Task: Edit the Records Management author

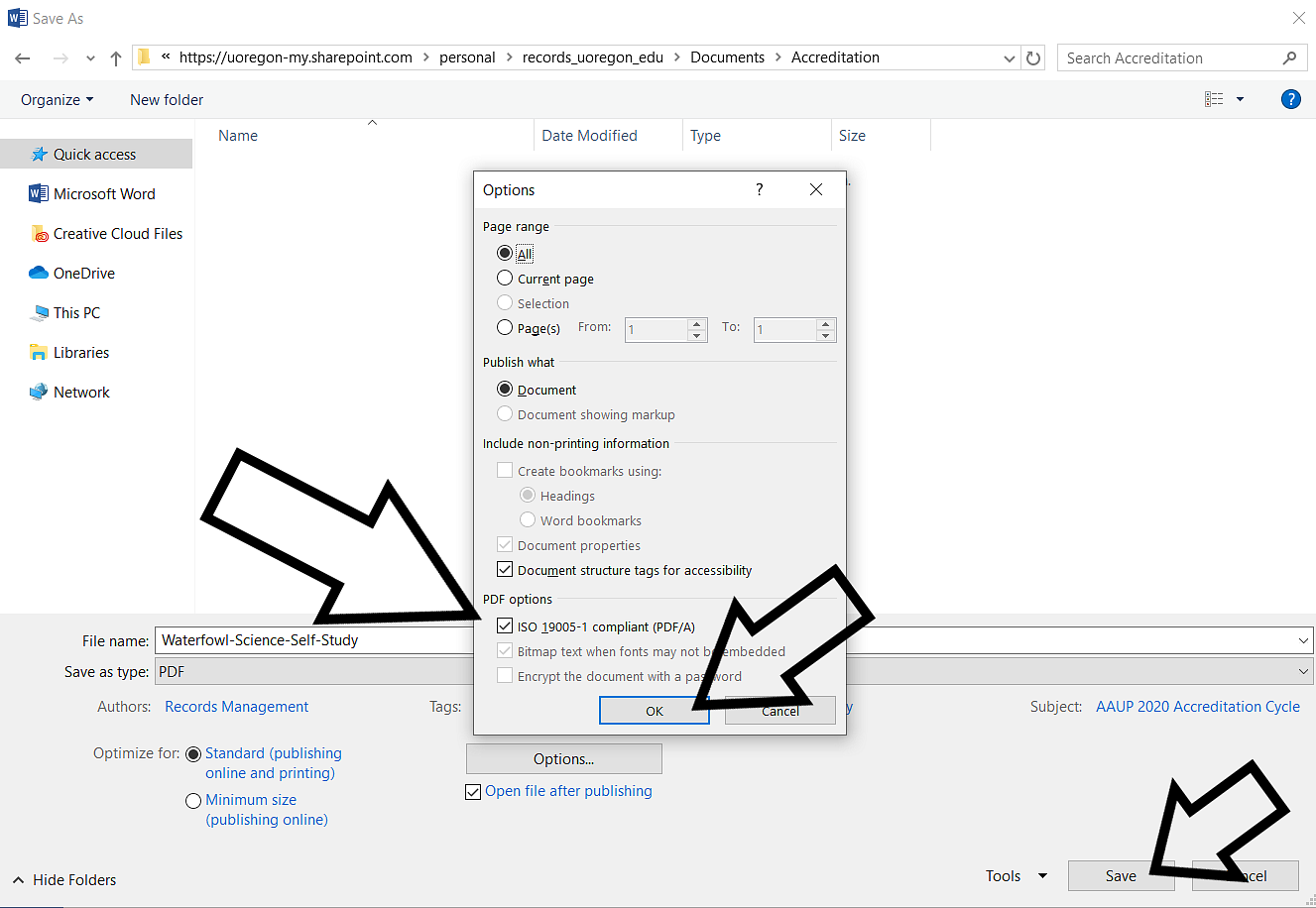Action: 236,707
